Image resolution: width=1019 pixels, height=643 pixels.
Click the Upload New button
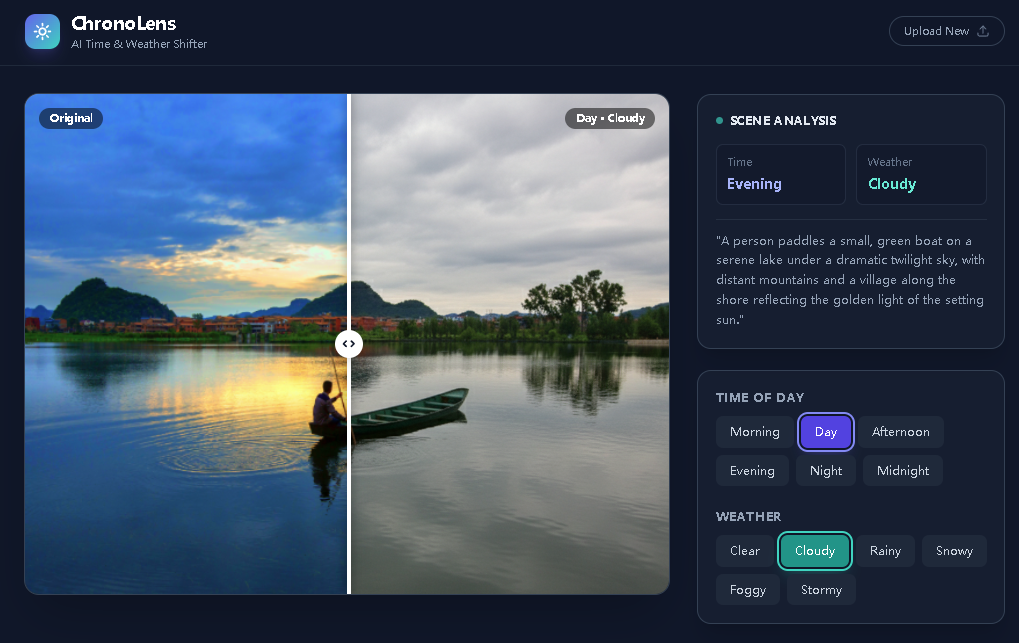(x=945, y=31)
